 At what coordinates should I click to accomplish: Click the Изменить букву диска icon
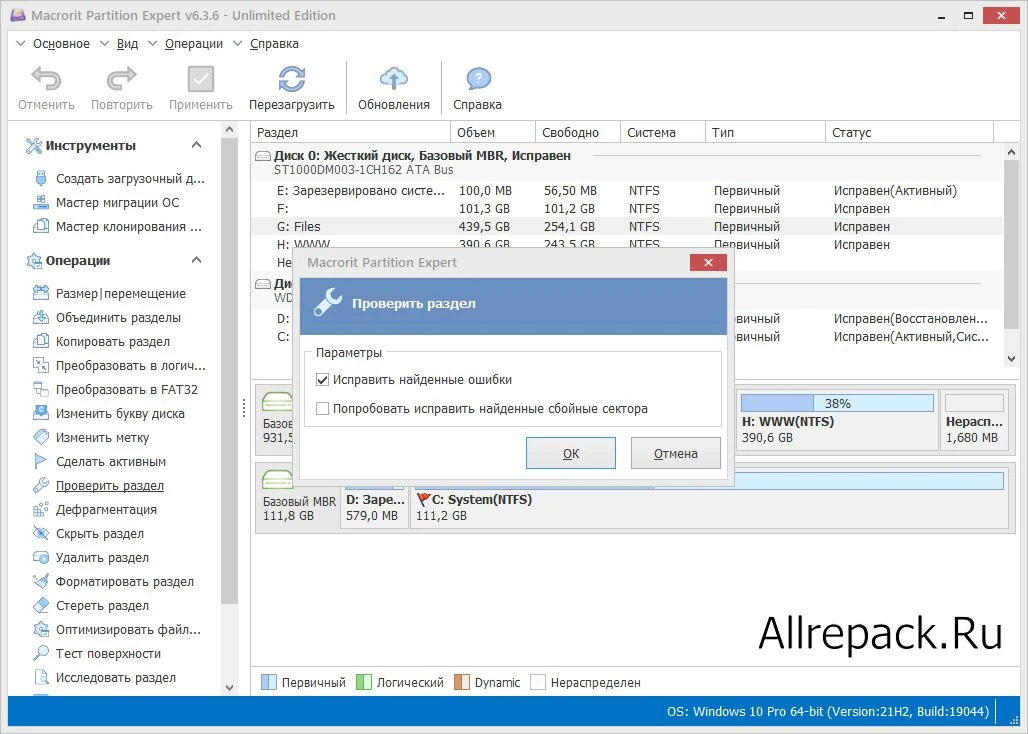click(x=41, y=413)
